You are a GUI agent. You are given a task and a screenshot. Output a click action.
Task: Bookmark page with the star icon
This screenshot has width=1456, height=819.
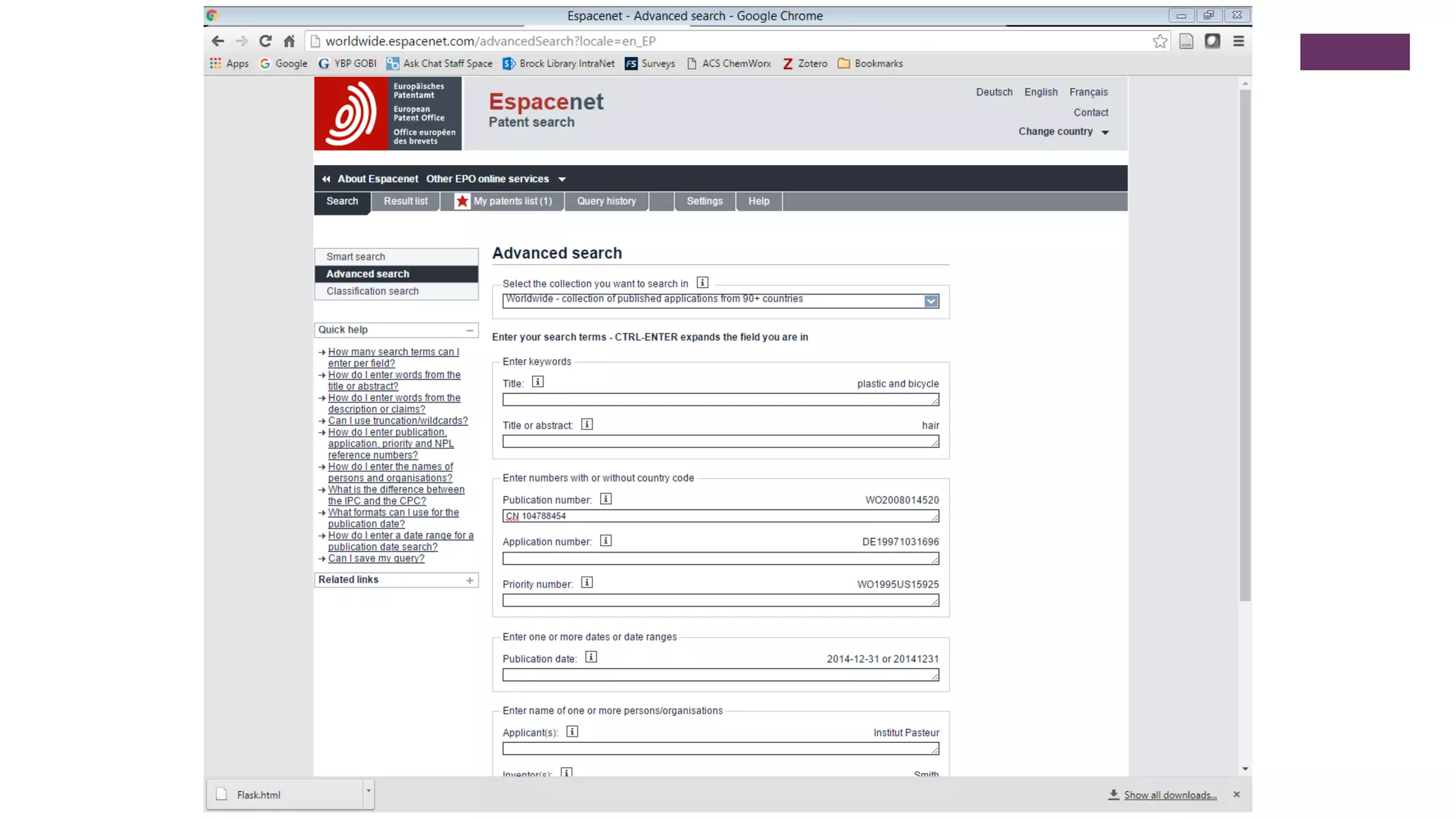(1160, 41)
